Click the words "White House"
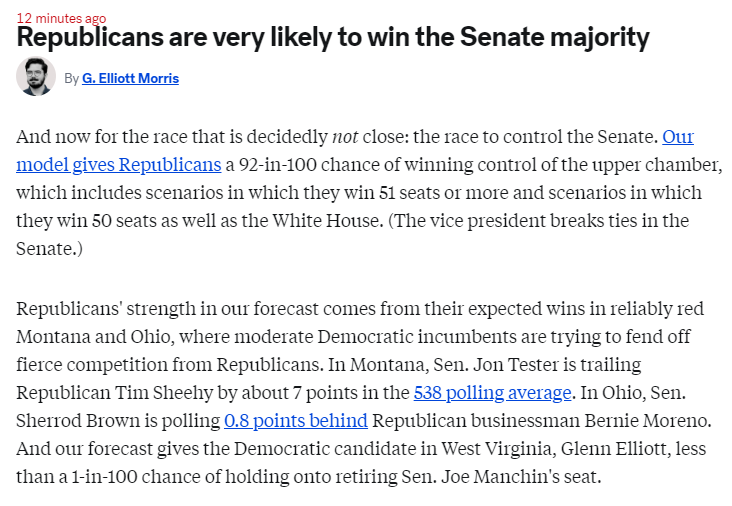 pos(326,220)
